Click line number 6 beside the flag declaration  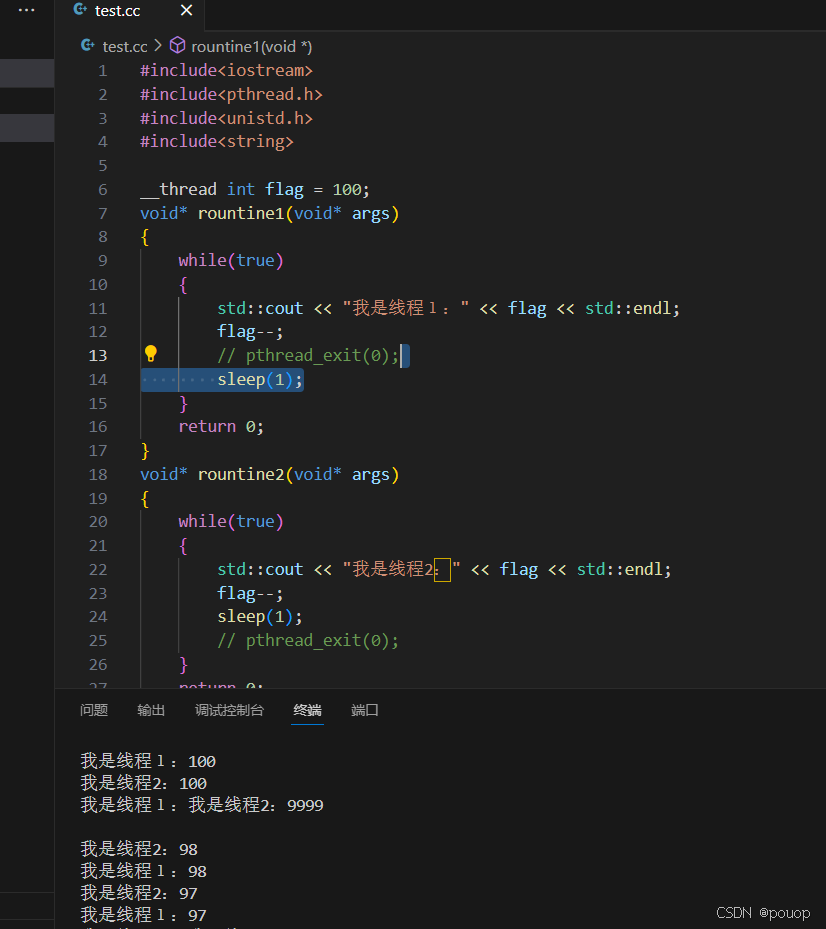coord(102,188)
